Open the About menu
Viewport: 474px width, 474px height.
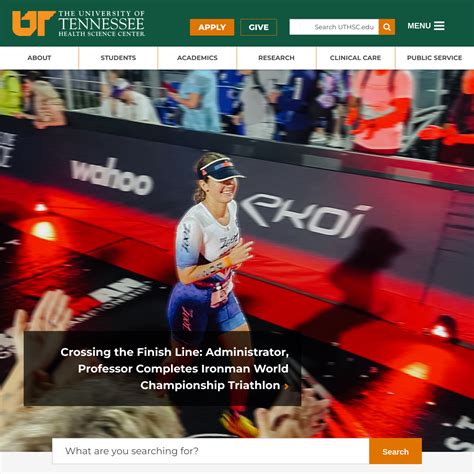tap(39, 58)
